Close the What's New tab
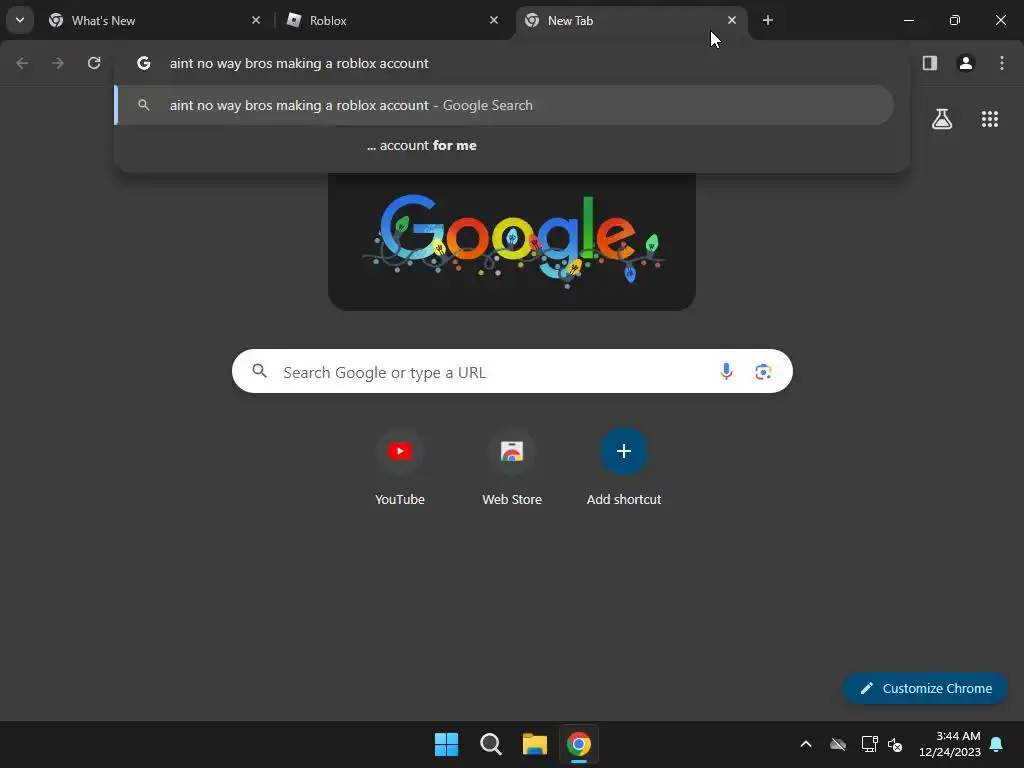Image resolution: width=1024 pixels, height=768 pixels. coord(256,20)
